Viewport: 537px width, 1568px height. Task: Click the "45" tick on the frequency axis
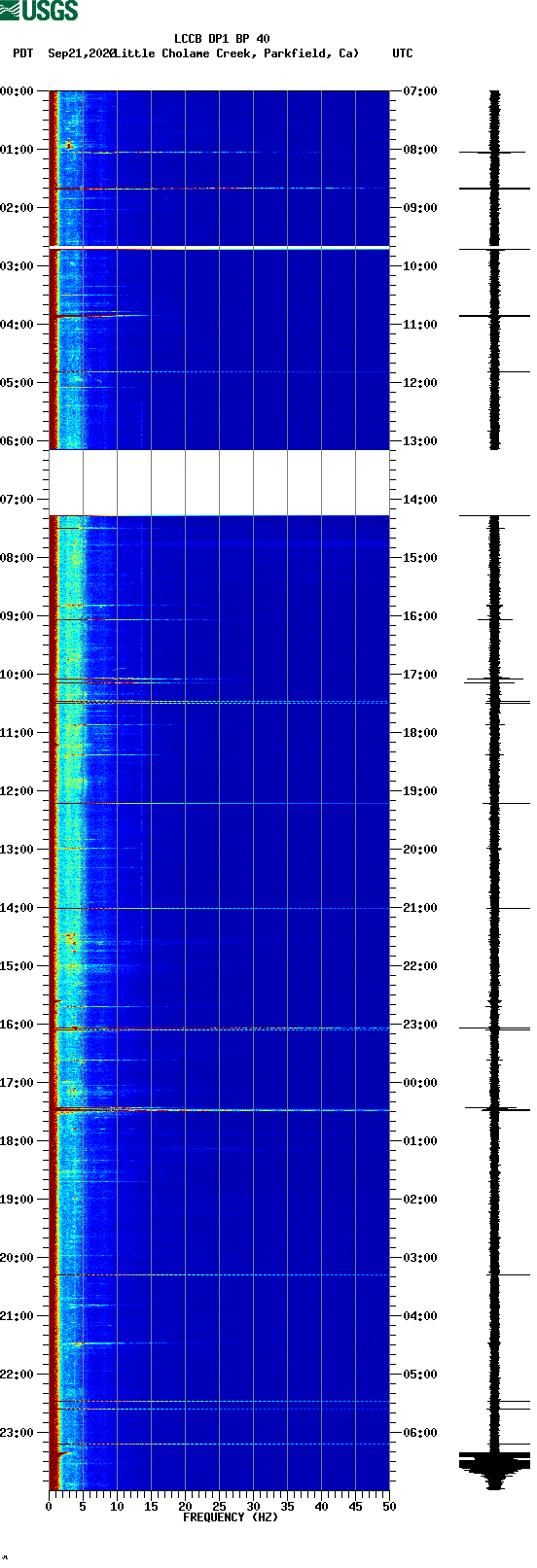tap(355, 1507)
